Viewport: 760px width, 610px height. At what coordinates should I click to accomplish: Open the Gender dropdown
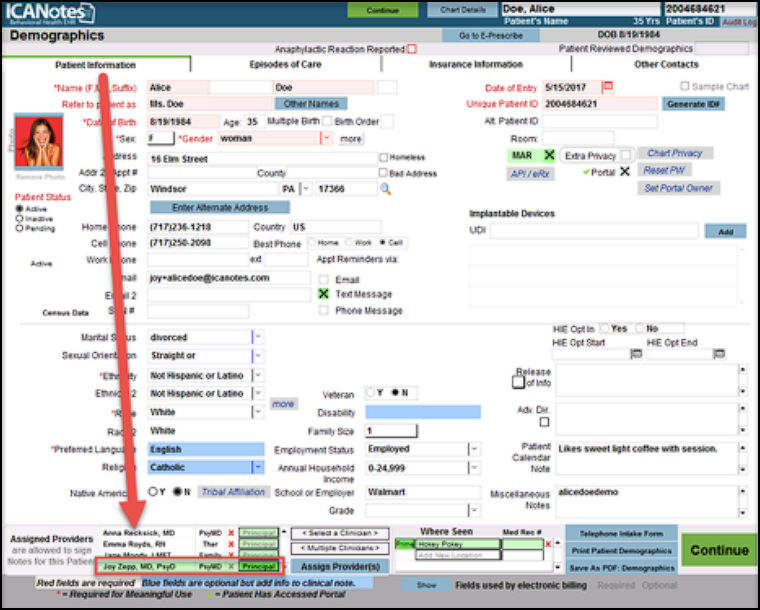(x=326, y=138)
